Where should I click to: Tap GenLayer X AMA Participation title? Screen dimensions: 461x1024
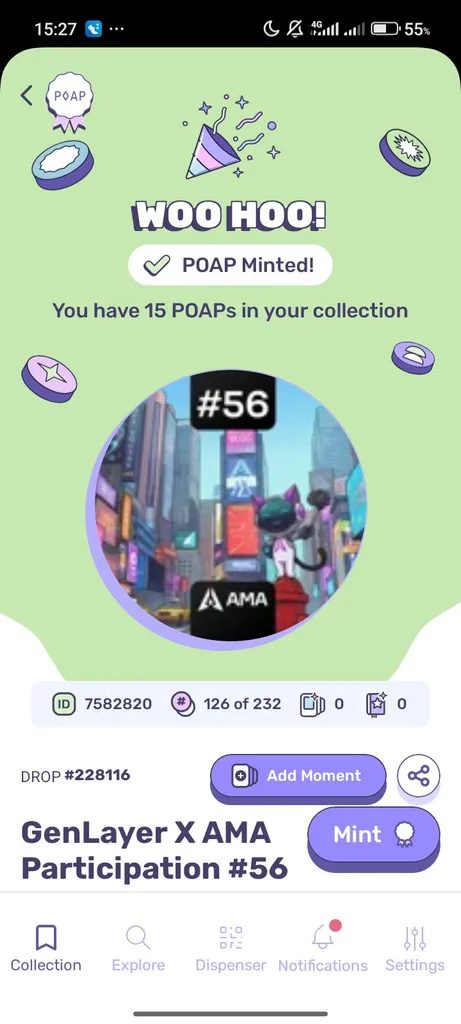coord(155,850)
